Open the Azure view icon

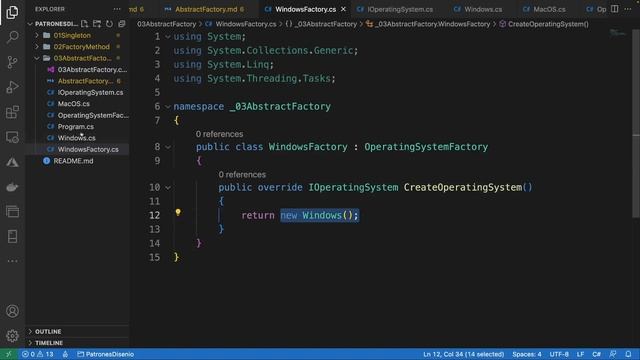12,162
